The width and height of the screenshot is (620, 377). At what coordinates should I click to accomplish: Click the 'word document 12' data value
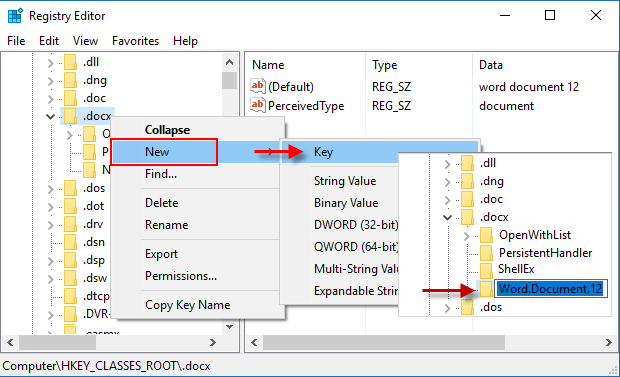(x=529, y=87)
